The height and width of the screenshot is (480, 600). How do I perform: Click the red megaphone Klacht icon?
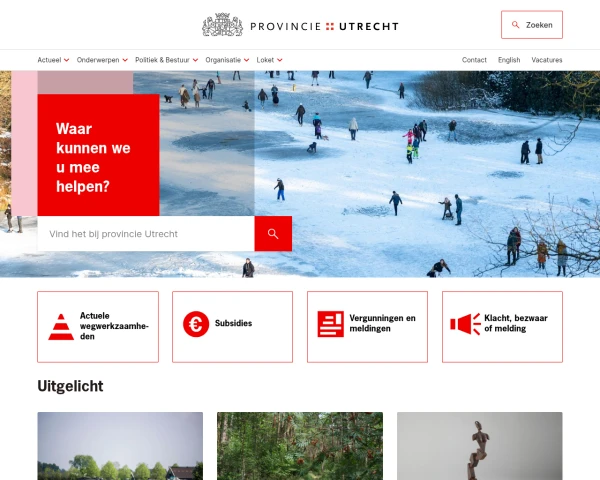465,324
